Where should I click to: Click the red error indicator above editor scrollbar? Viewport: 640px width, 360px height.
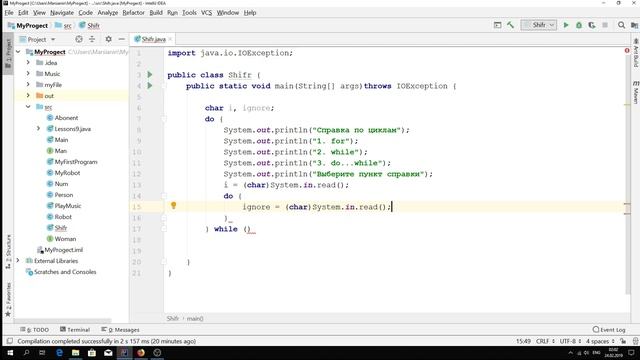pos(627,51)
